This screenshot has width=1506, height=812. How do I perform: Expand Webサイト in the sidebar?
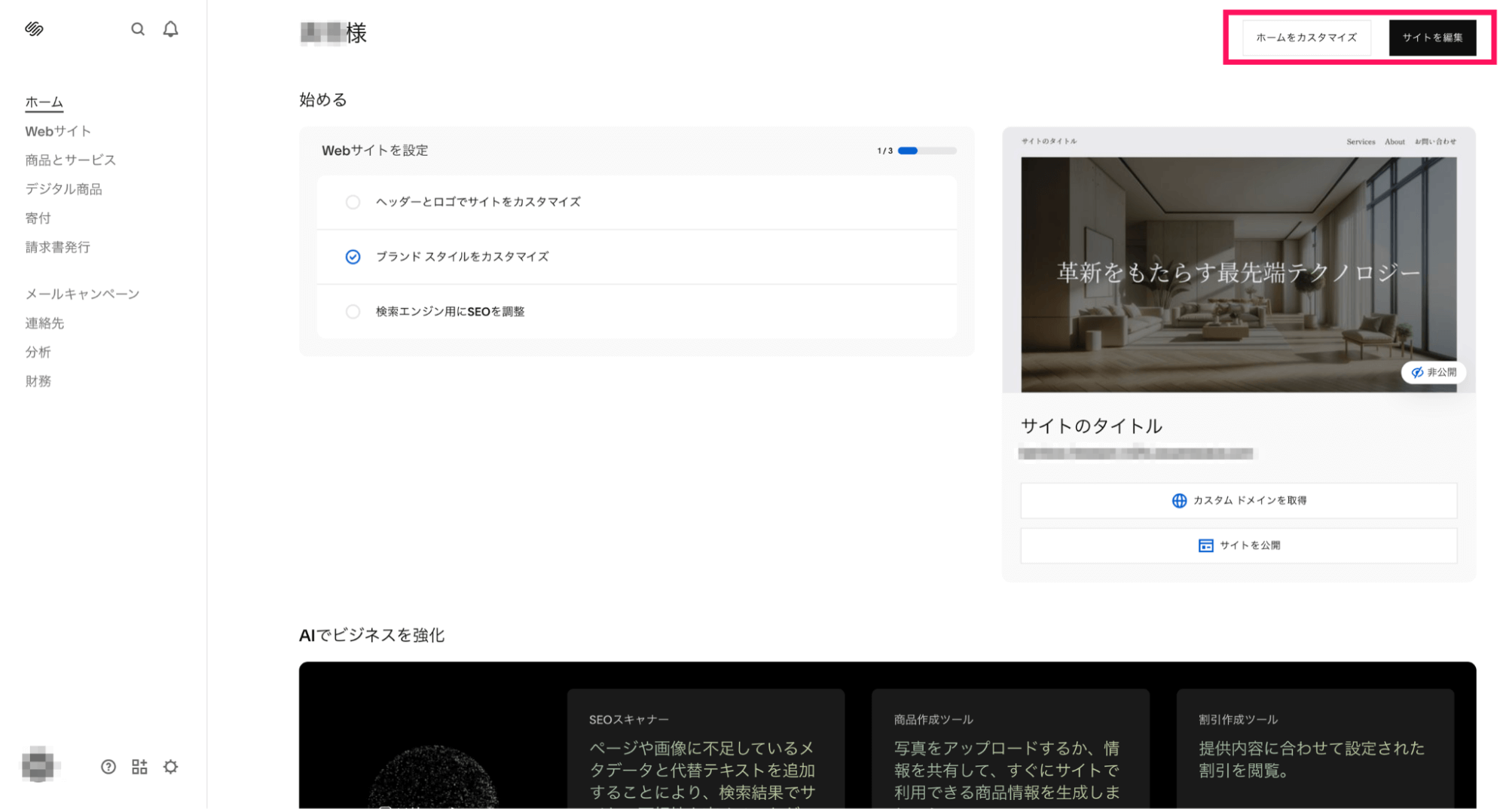pyautogui.click(x=58, y=130)
